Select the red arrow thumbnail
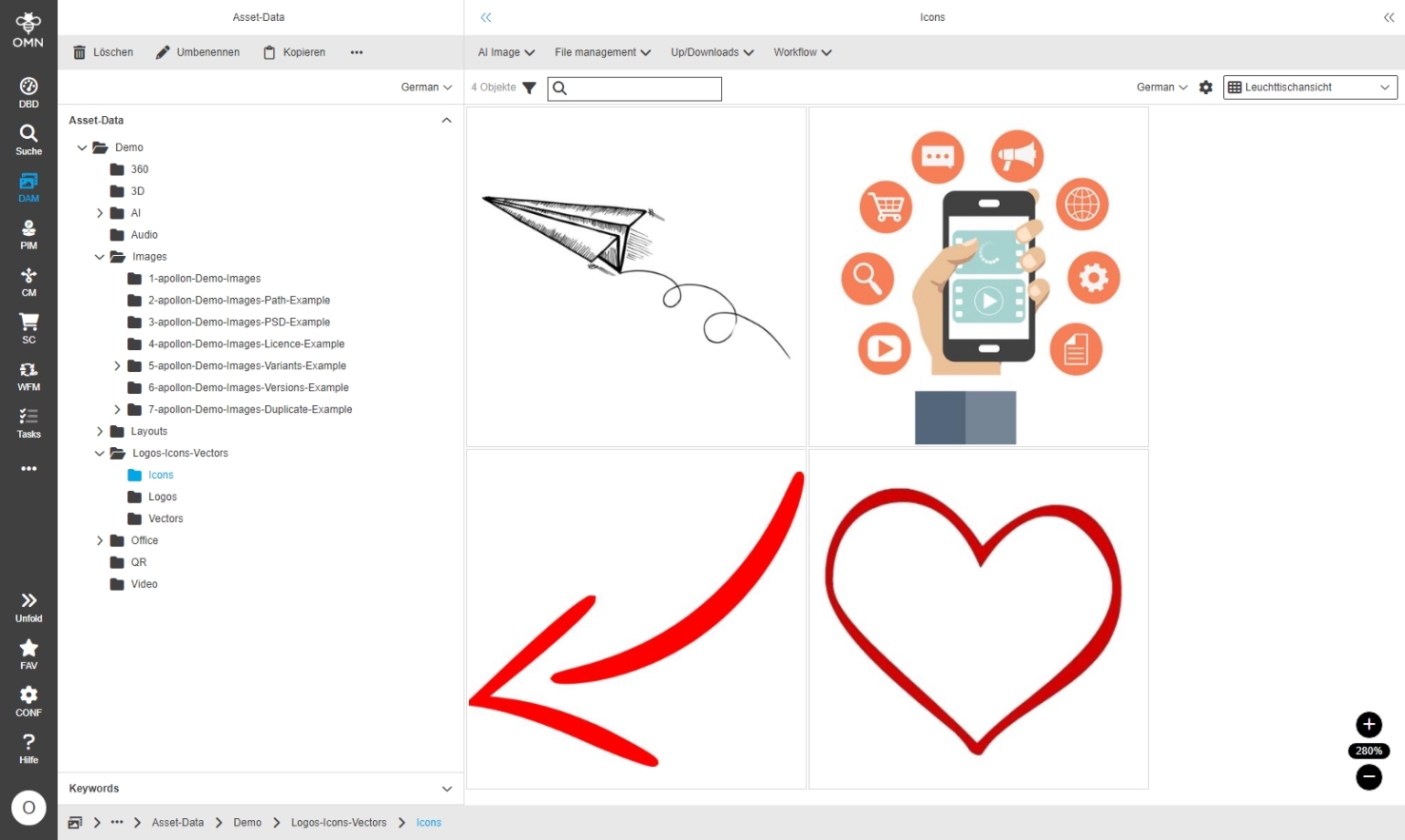This screenshot has width=1405, height=840. tap(636, 619)
